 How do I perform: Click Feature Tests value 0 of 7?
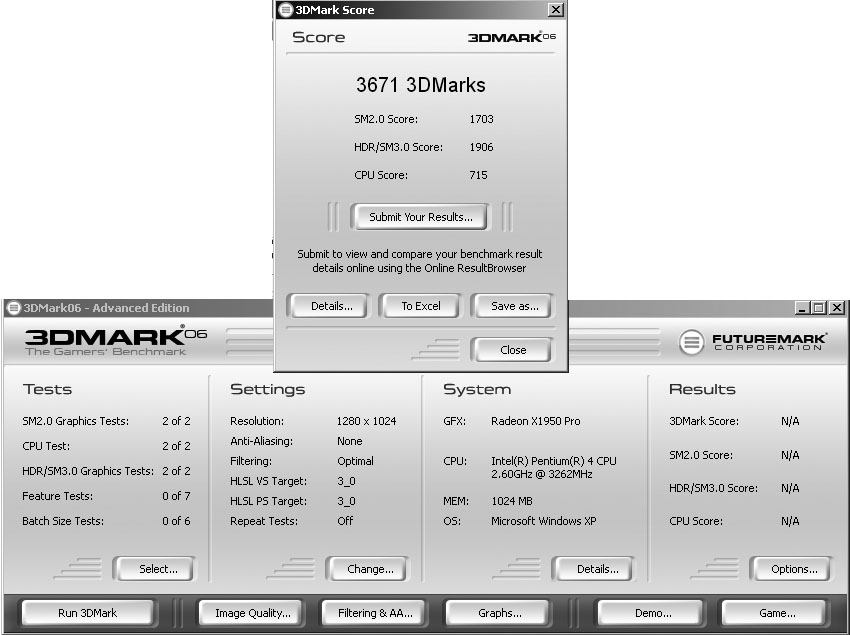point(176,496)
